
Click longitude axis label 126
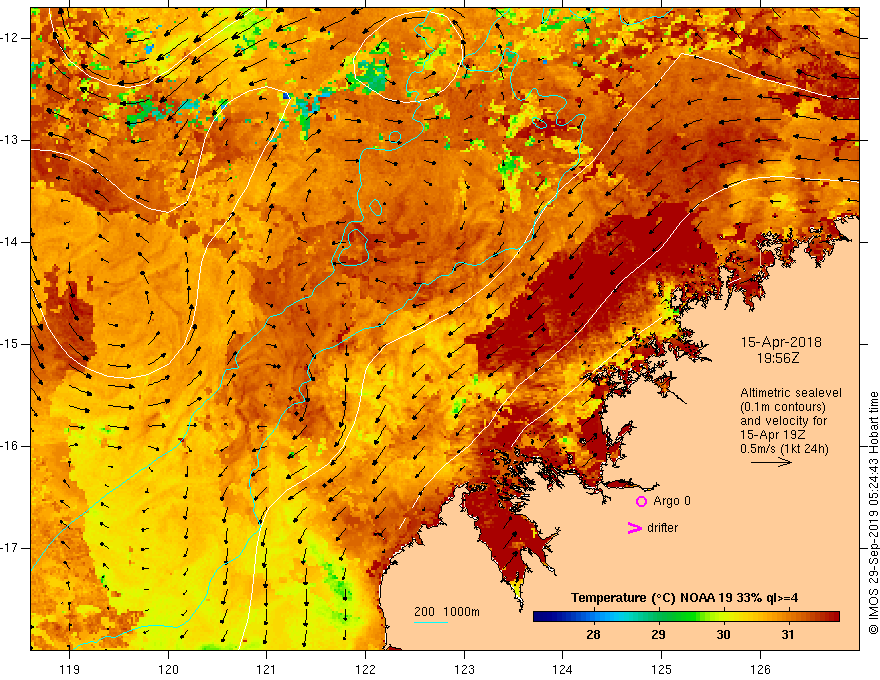point(760,669)
